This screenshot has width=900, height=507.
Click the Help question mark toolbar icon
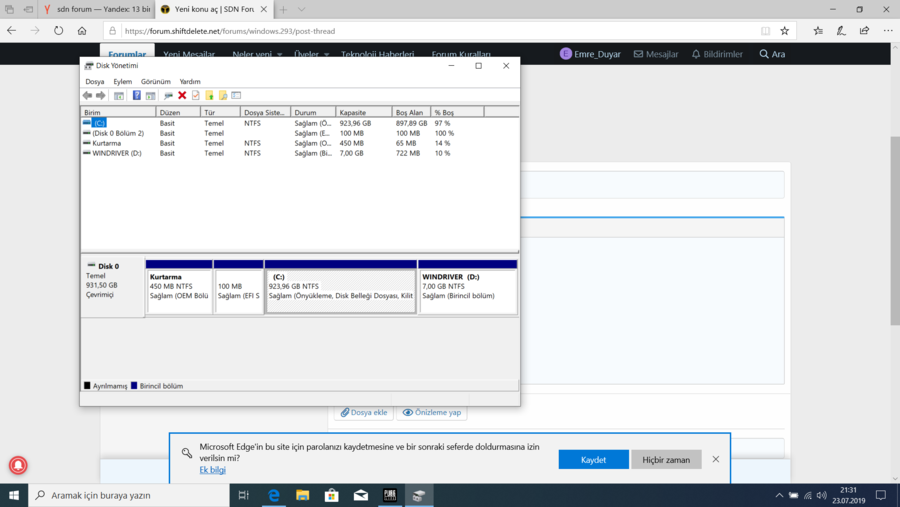(x=137, y=96)
